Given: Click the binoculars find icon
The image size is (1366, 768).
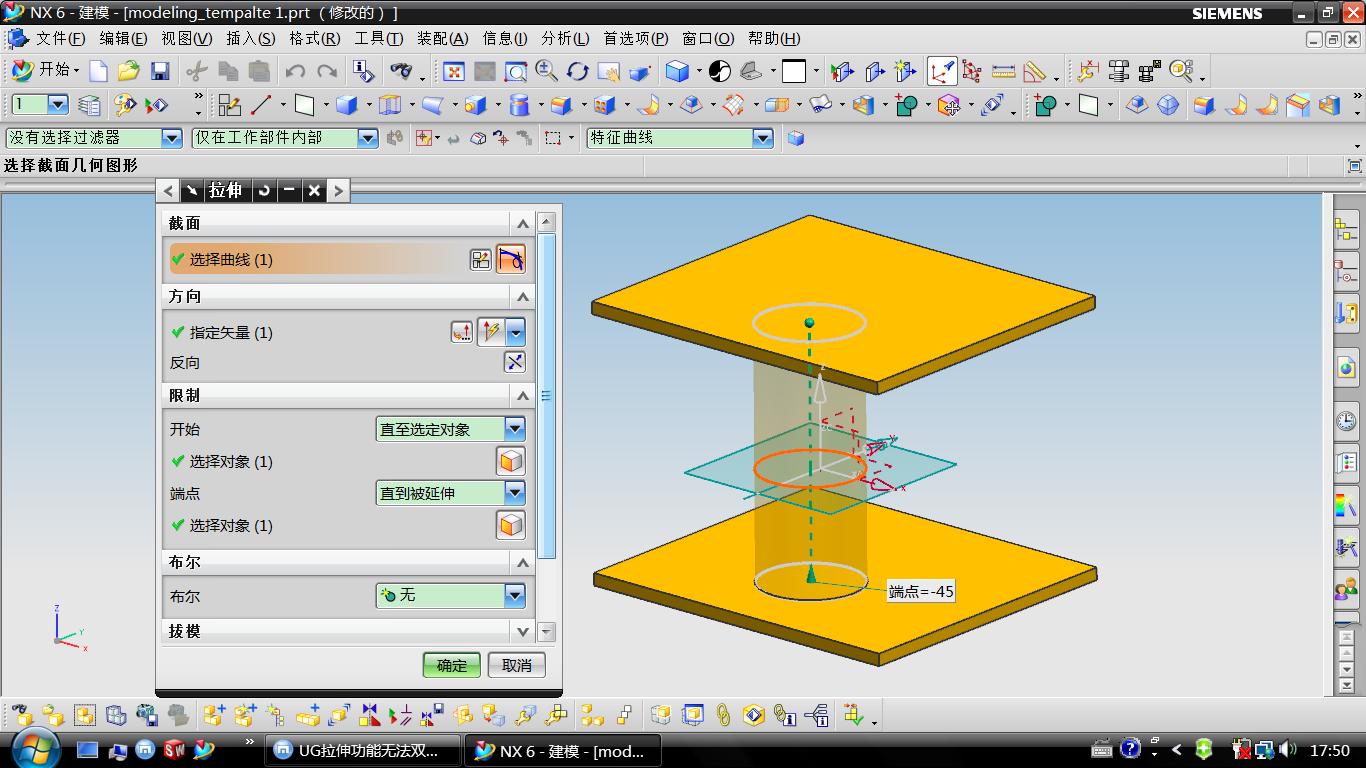Looking at the screenshot, I should click(401, 71).
